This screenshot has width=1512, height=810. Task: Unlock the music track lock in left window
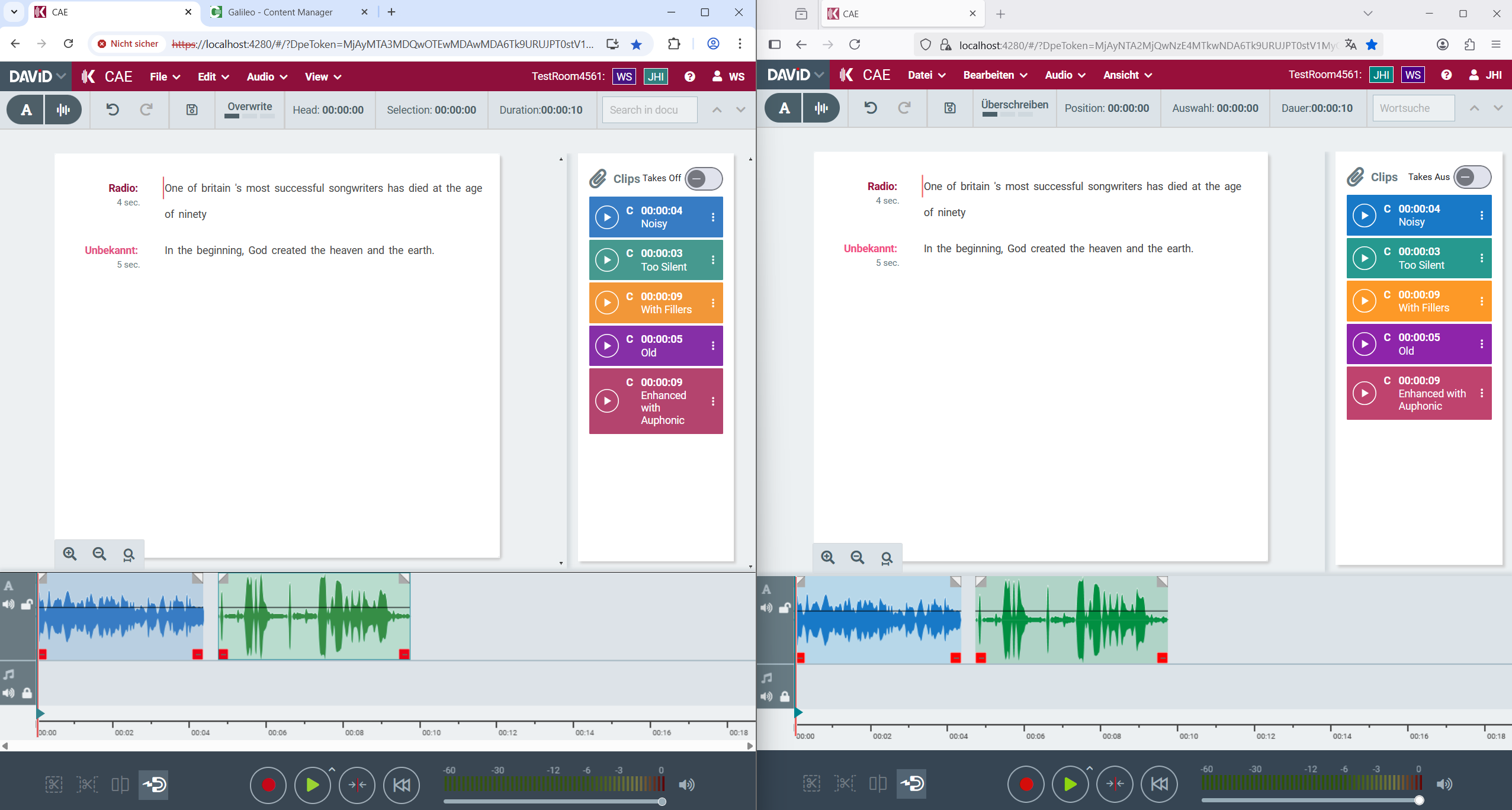click(27, 693)
